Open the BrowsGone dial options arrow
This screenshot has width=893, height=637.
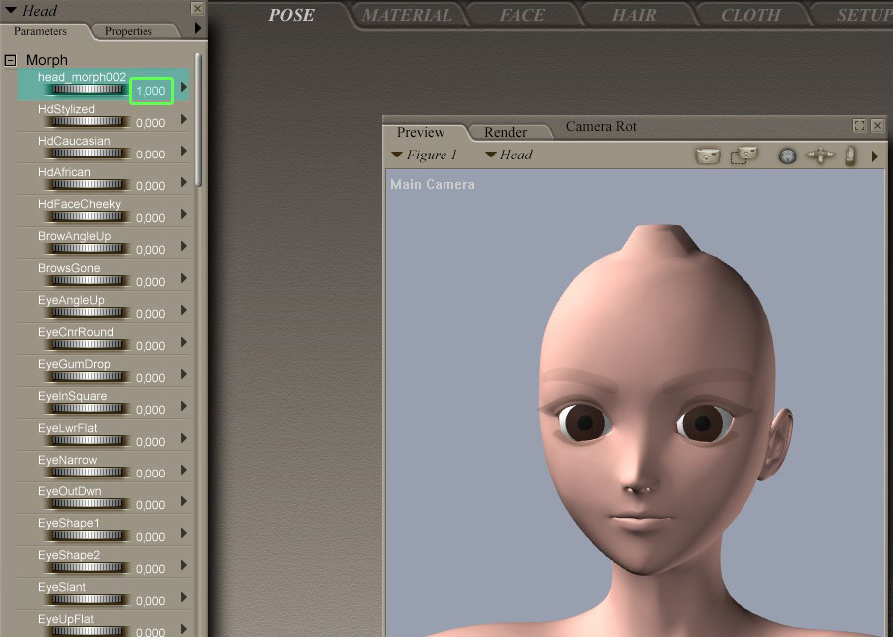click(183, 277)
